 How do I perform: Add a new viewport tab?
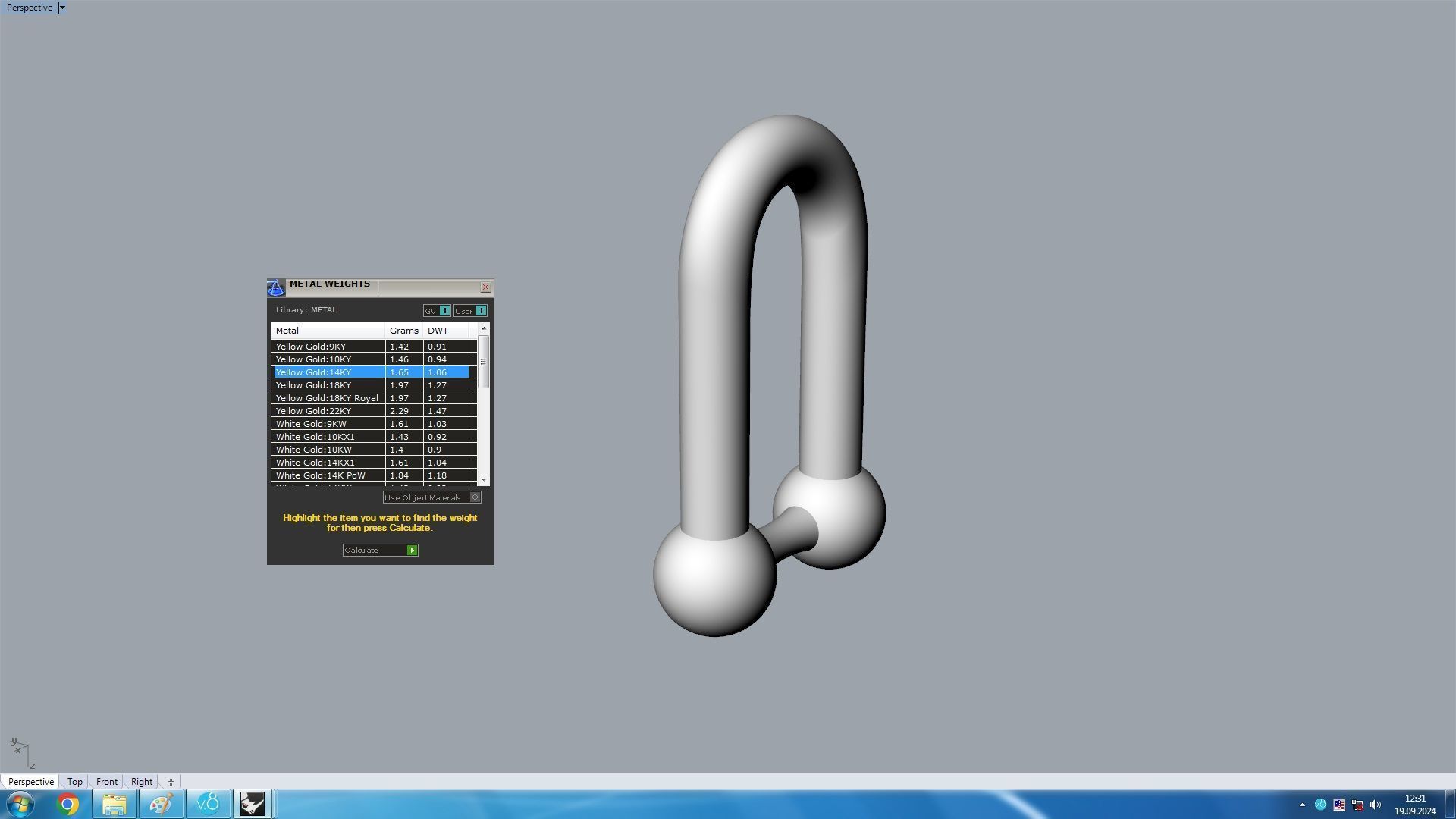click(x=171, y=782)
